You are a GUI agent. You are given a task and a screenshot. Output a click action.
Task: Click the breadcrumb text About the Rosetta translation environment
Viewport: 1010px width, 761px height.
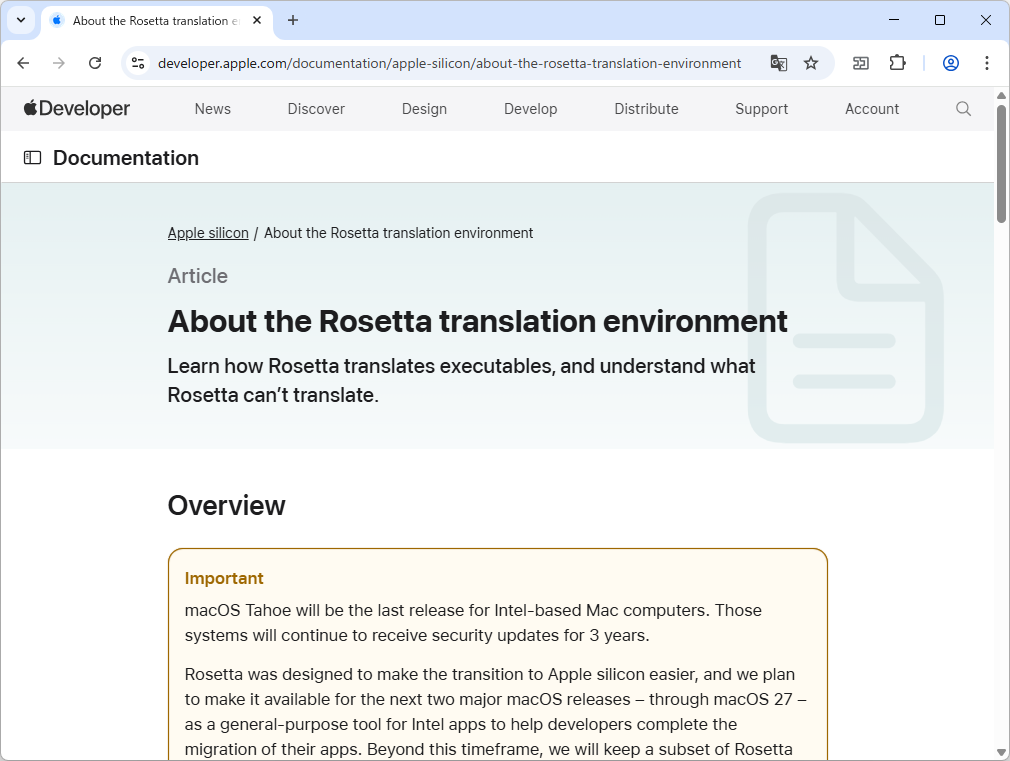[399, 233]
